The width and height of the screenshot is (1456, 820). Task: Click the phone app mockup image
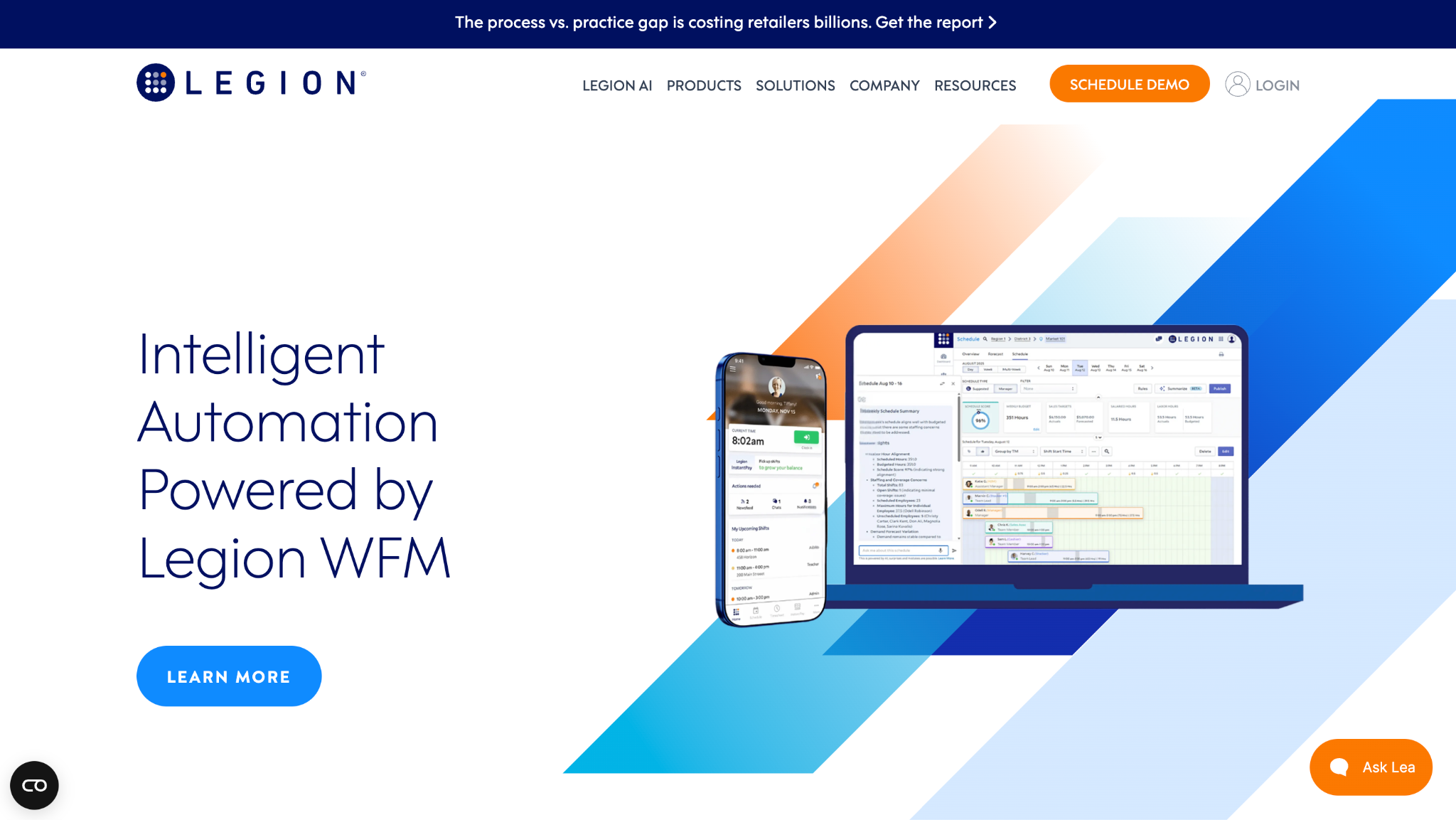tap(771, 489)
